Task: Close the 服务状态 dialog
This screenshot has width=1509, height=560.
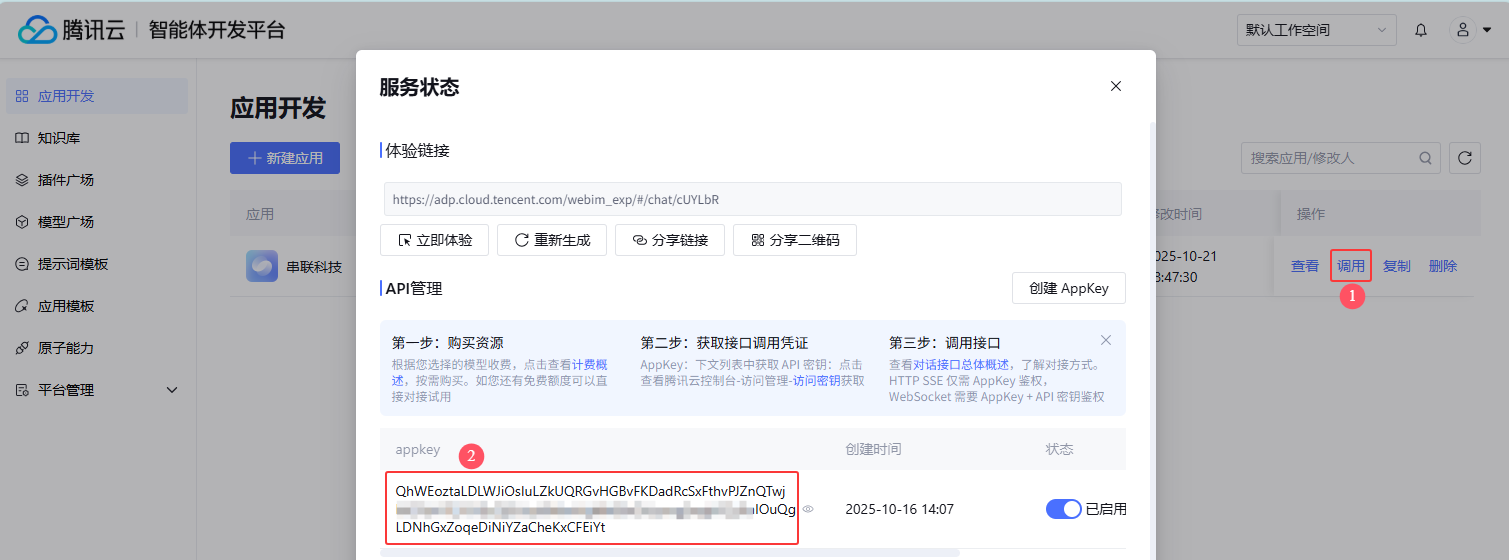Action: (1116, 87)
